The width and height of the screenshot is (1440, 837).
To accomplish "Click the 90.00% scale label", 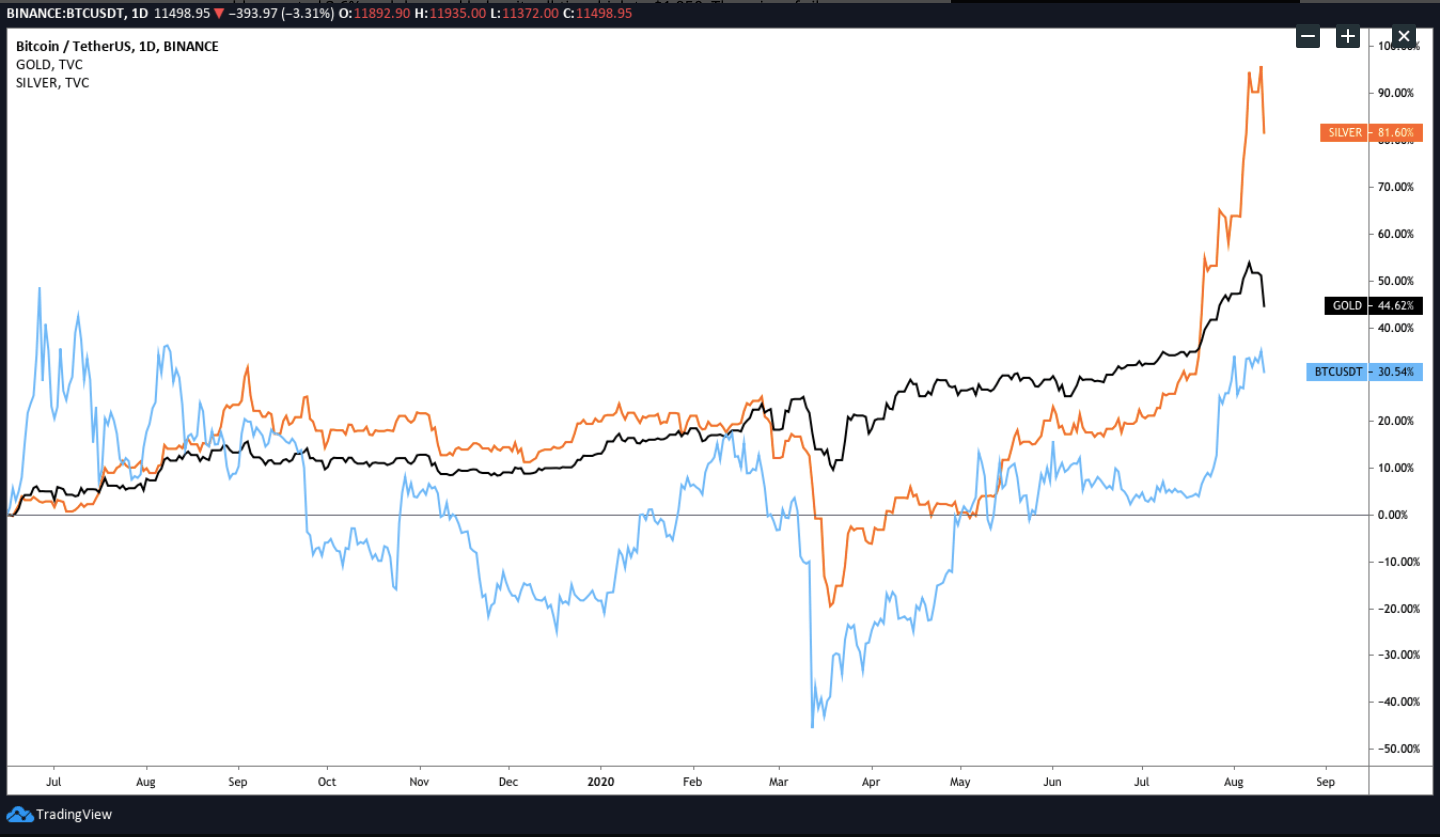I will pyautogui.click(x=1397, y=93).
